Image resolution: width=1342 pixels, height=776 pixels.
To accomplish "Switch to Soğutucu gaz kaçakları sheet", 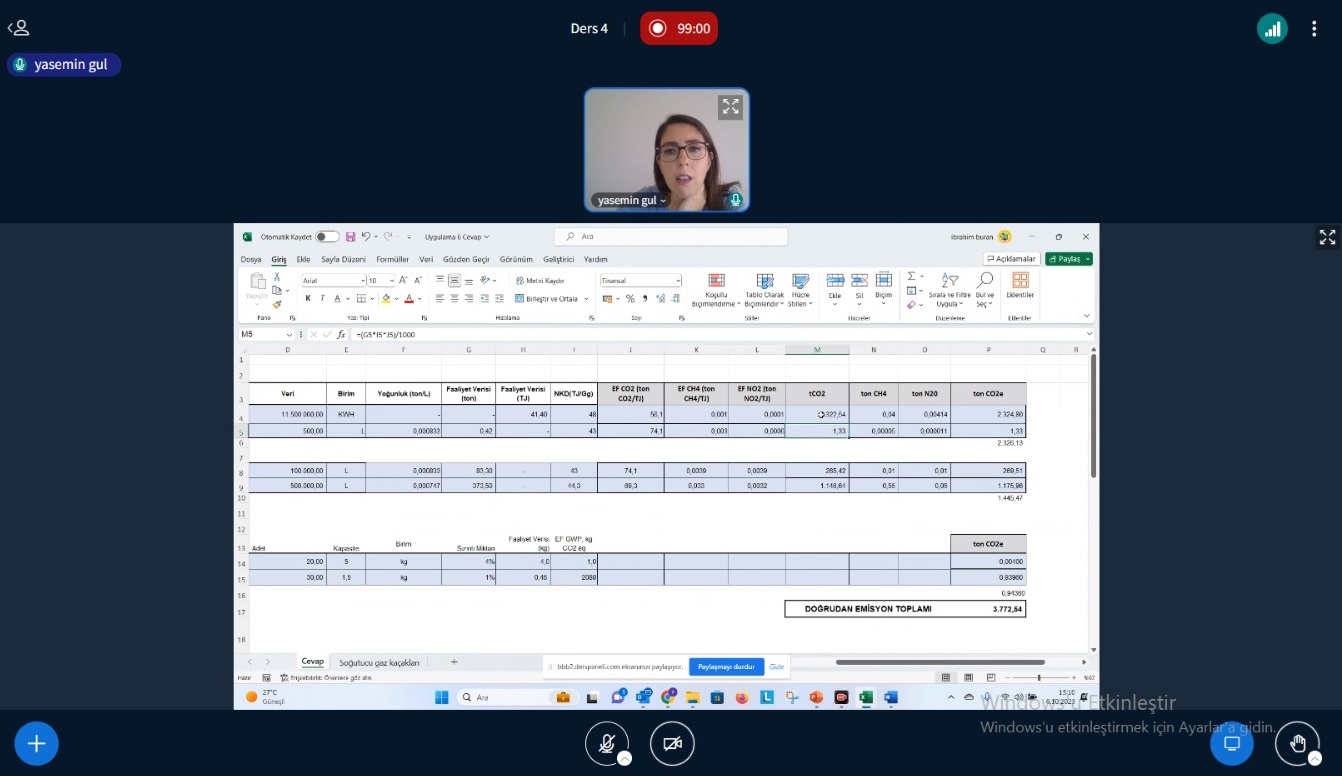I will point(379,662).
